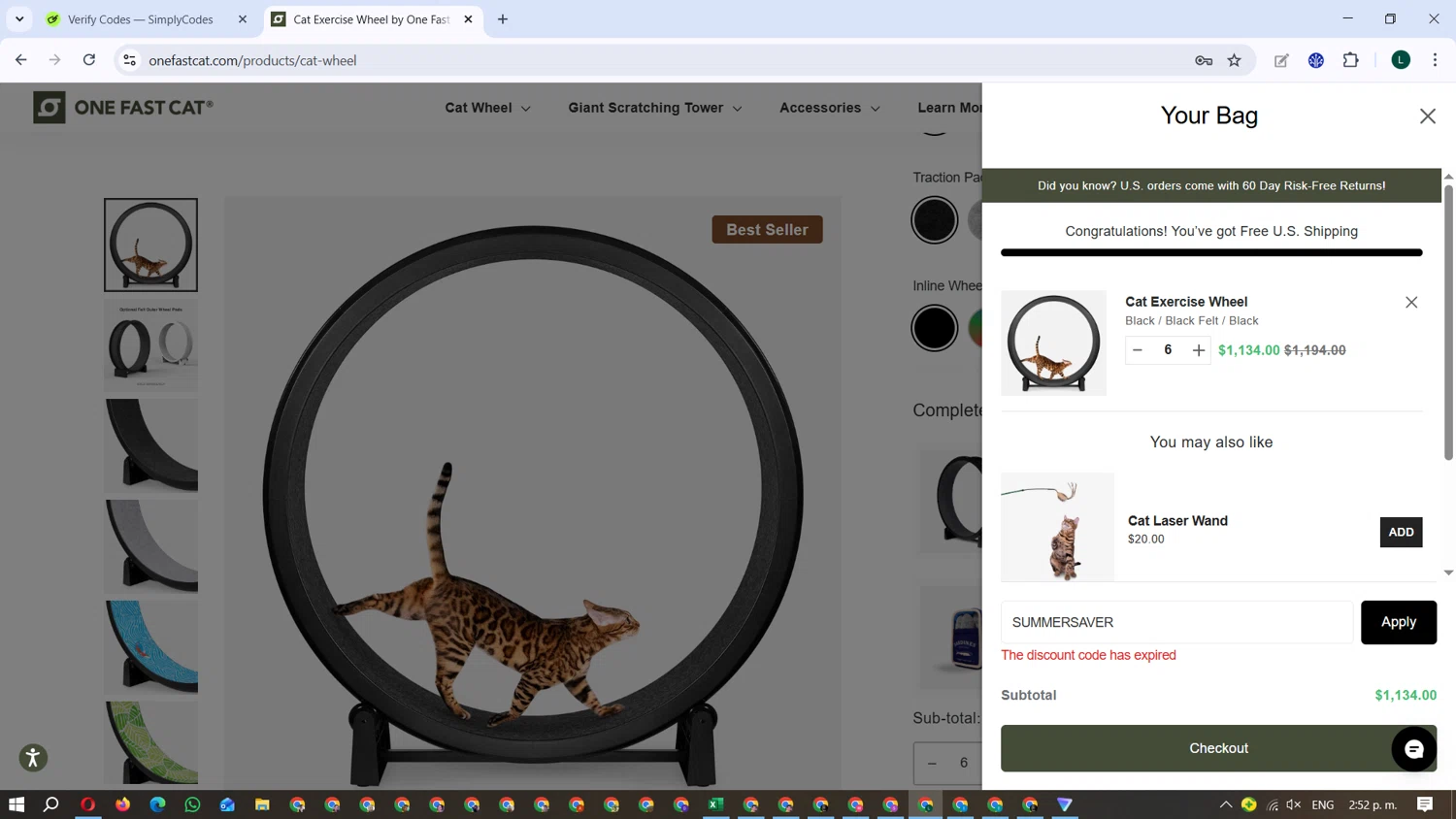Go forward in browser history
Viewport: 1456px width, 819px height.
[x=55, y=60]
